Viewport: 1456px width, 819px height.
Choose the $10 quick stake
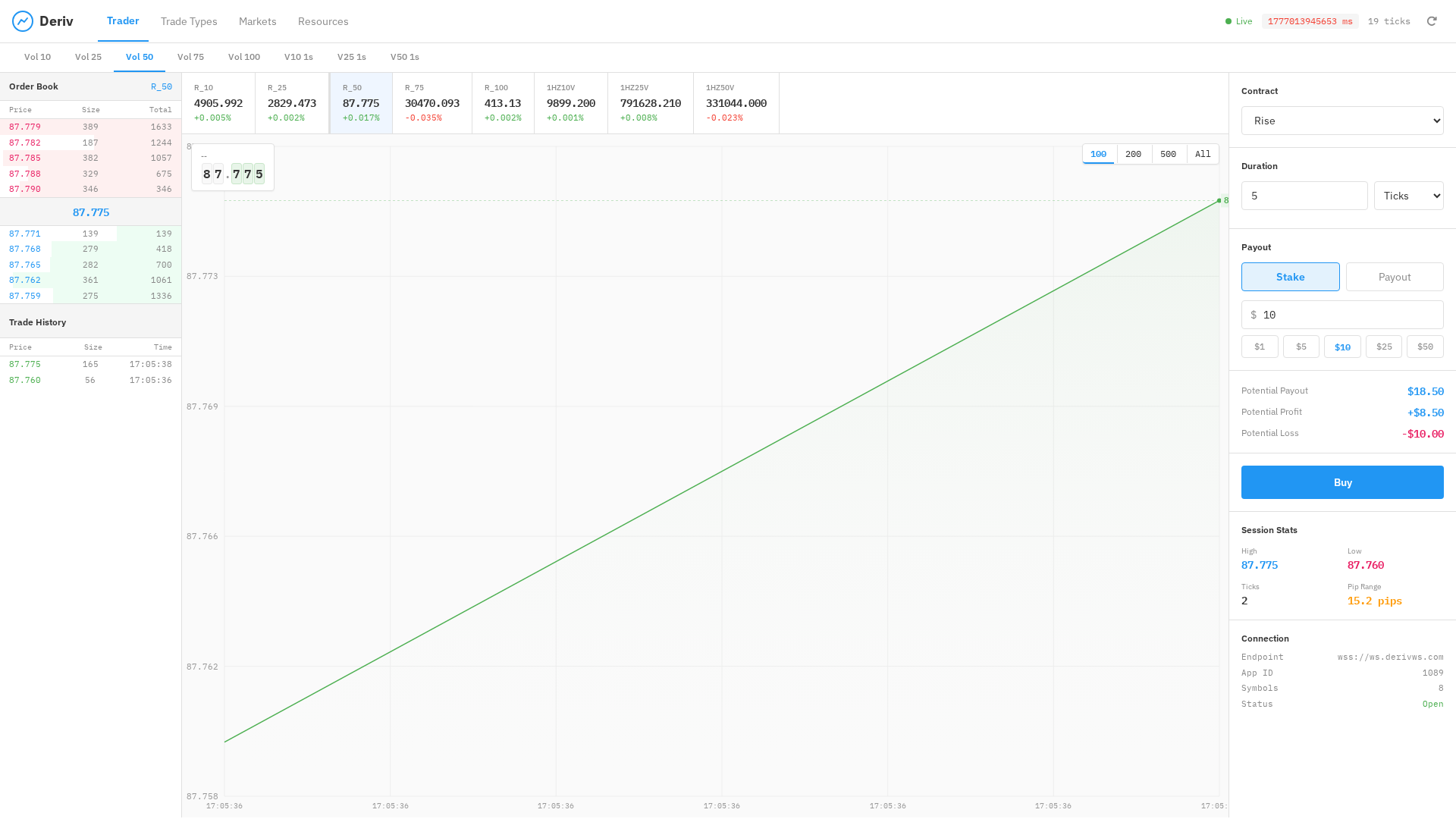click(1342, 347)
